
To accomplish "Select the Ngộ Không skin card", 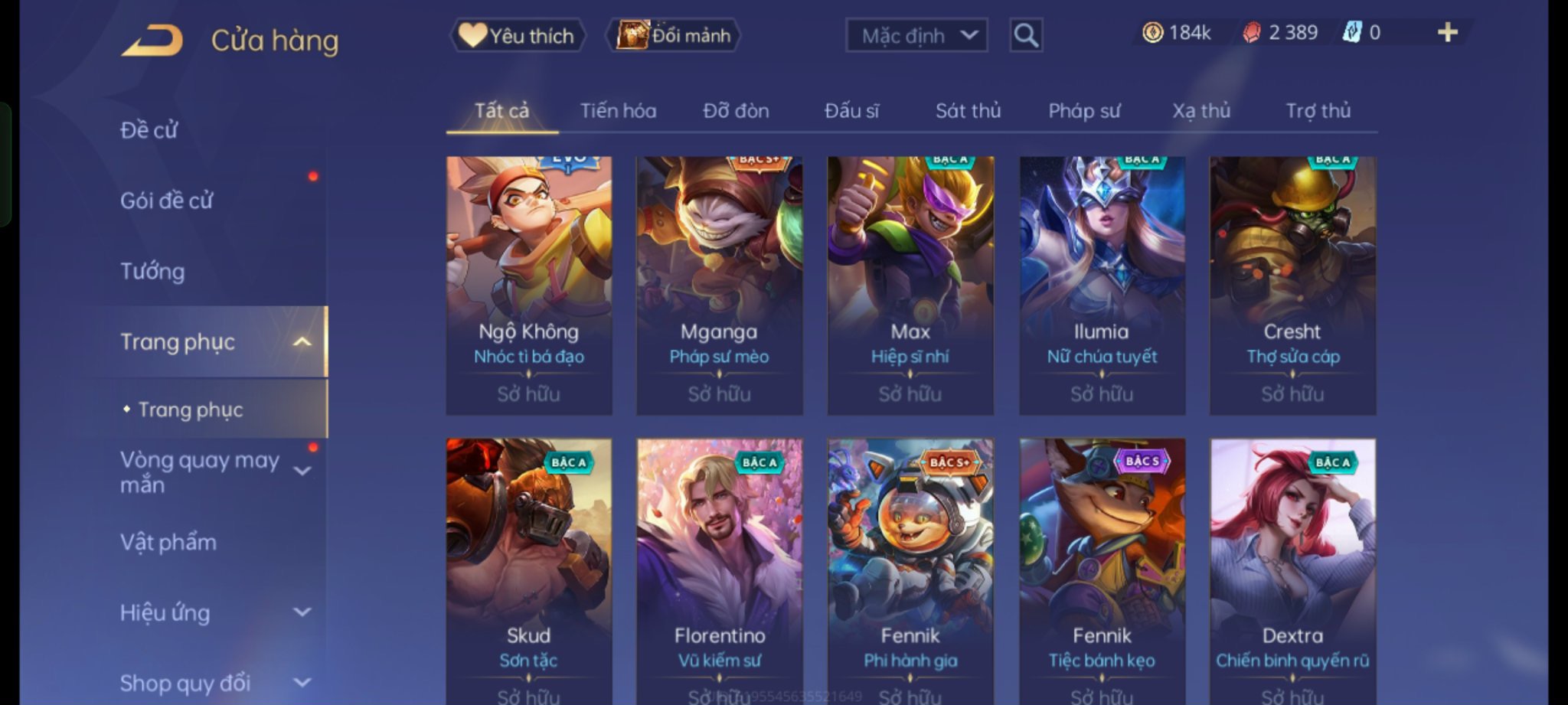I will (x=529, y=286).
